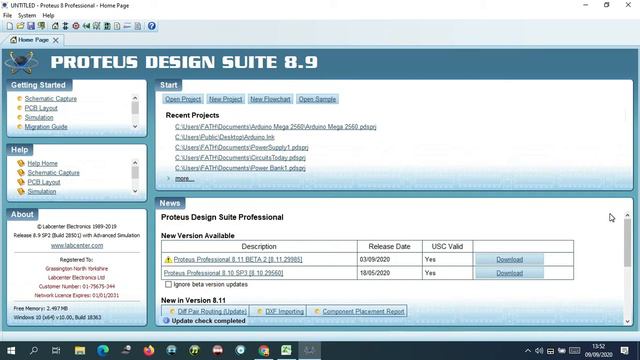Open the Help Home link
640x360 pixels.
[x=42, y=163]
